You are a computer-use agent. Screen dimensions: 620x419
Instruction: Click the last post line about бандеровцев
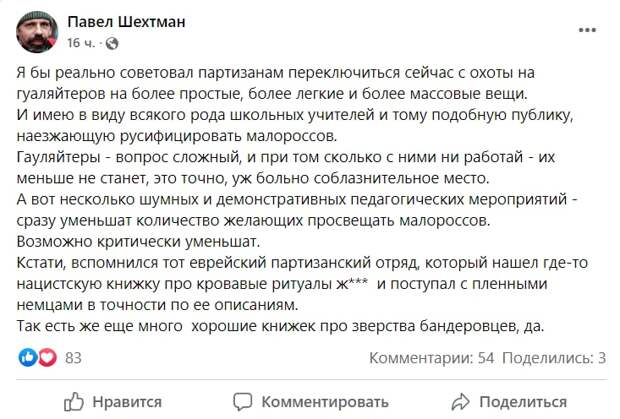click(x=280, y=326)
